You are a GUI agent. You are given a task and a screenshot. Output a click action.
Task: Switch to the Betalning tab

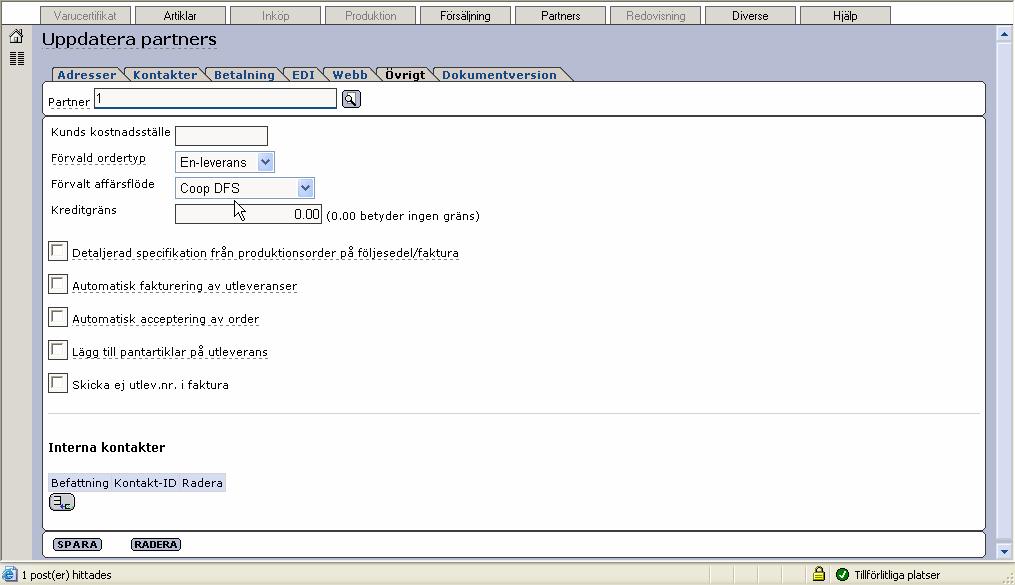(244, 74)
